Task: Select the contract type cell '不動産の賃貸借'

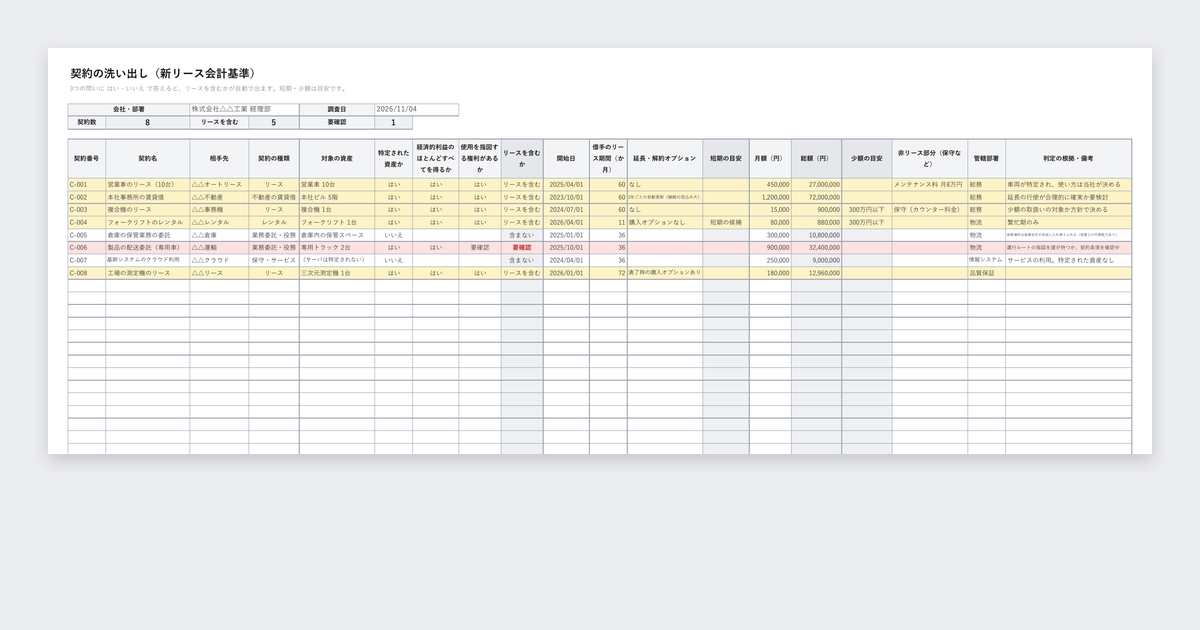Action: 274,197
